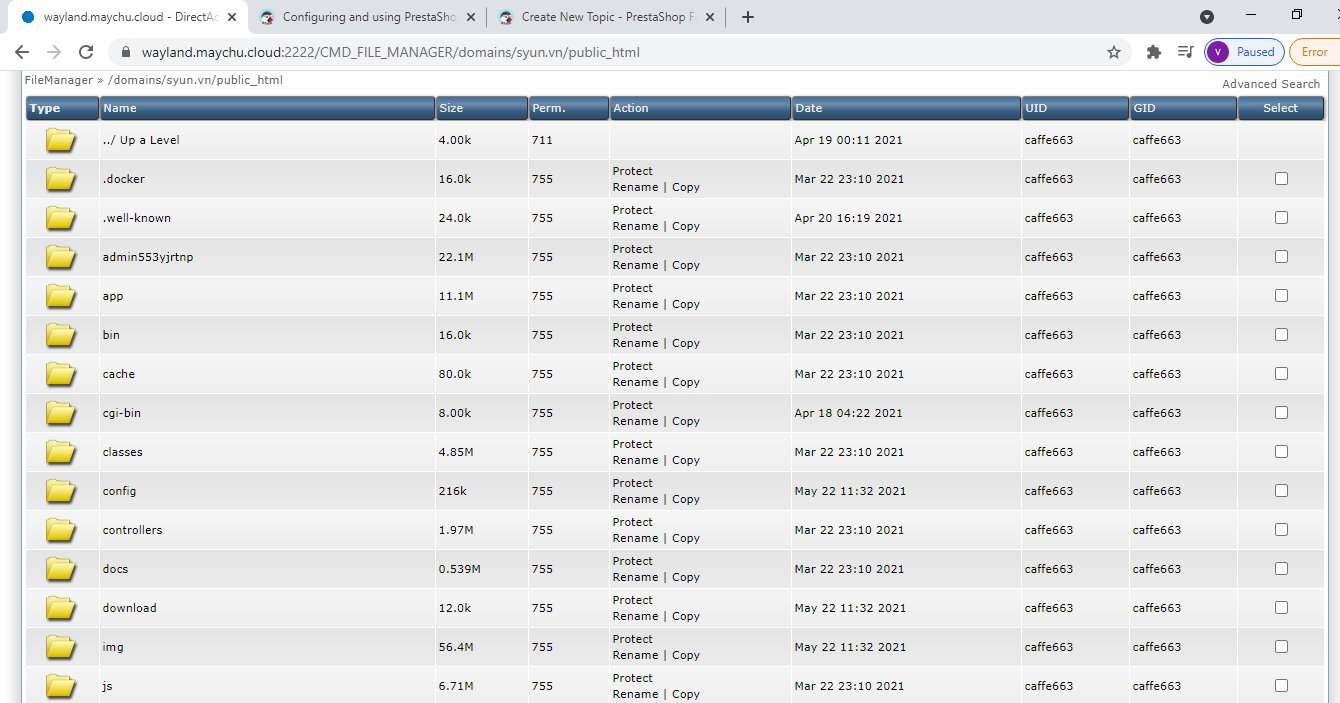
Task: Click Protect for the cache folder
Action: (x=632, y=366)
